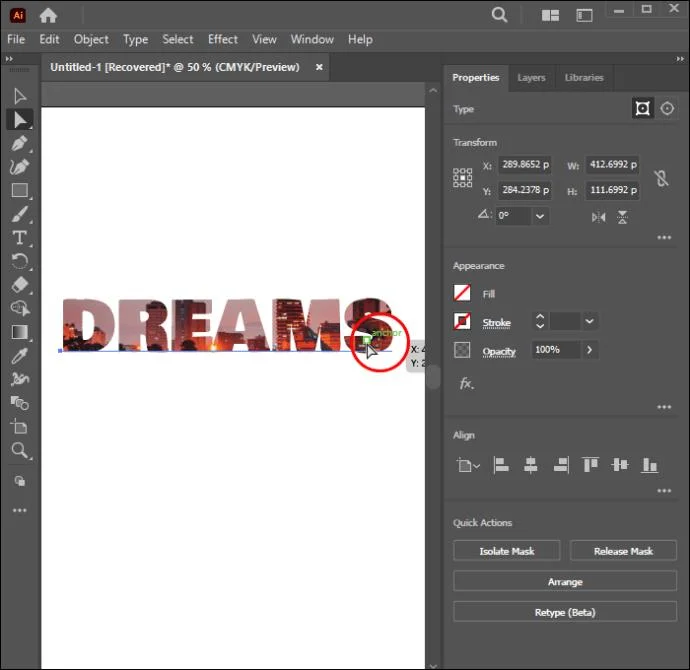Screen dimensions: 690x670
Task: Click the Fill color swatch
Action: point(462,293)
